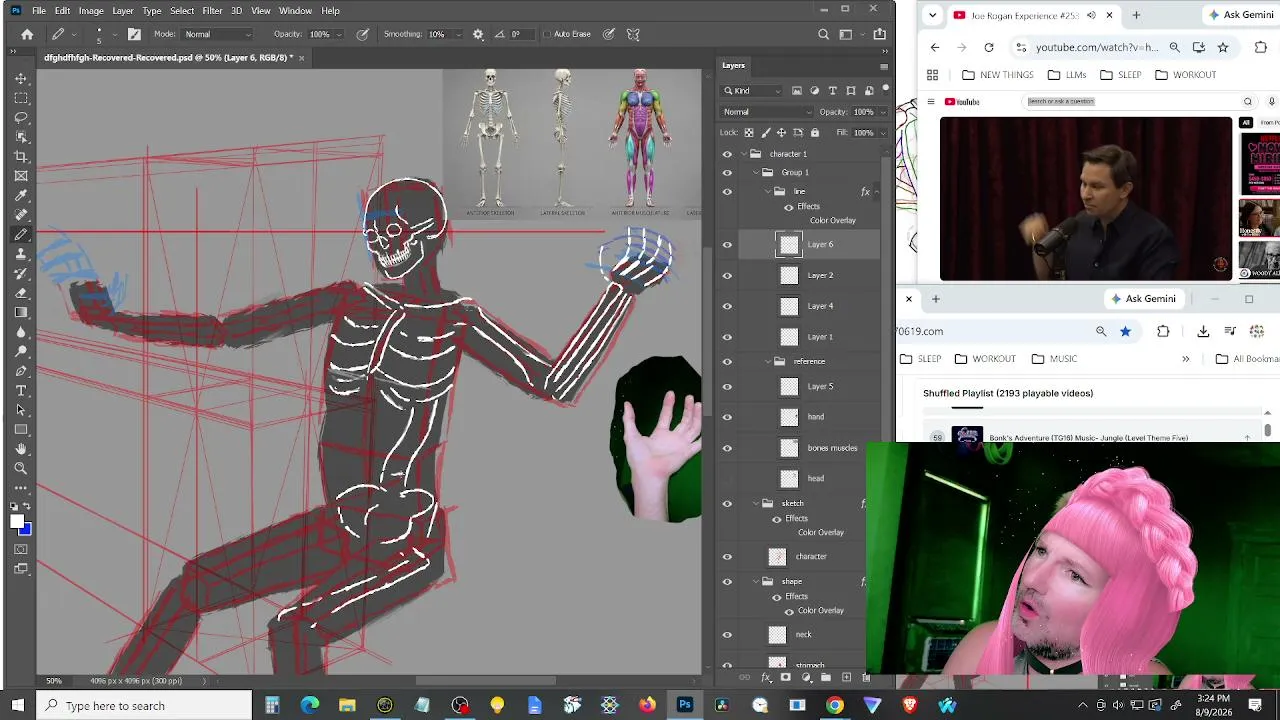Viewport: 1280px width, 720px height.
Task: Select the Eyedropper tool
Action: (x=21, y=195)
